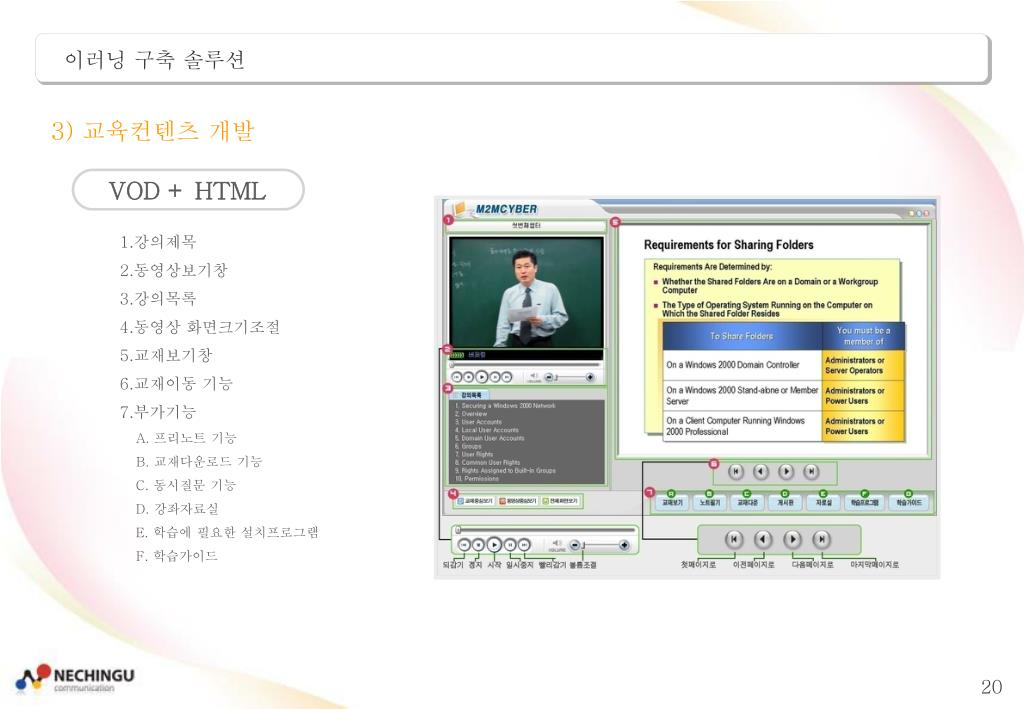Click the fast-forward button under the lecture video

[x=507, y=377]
